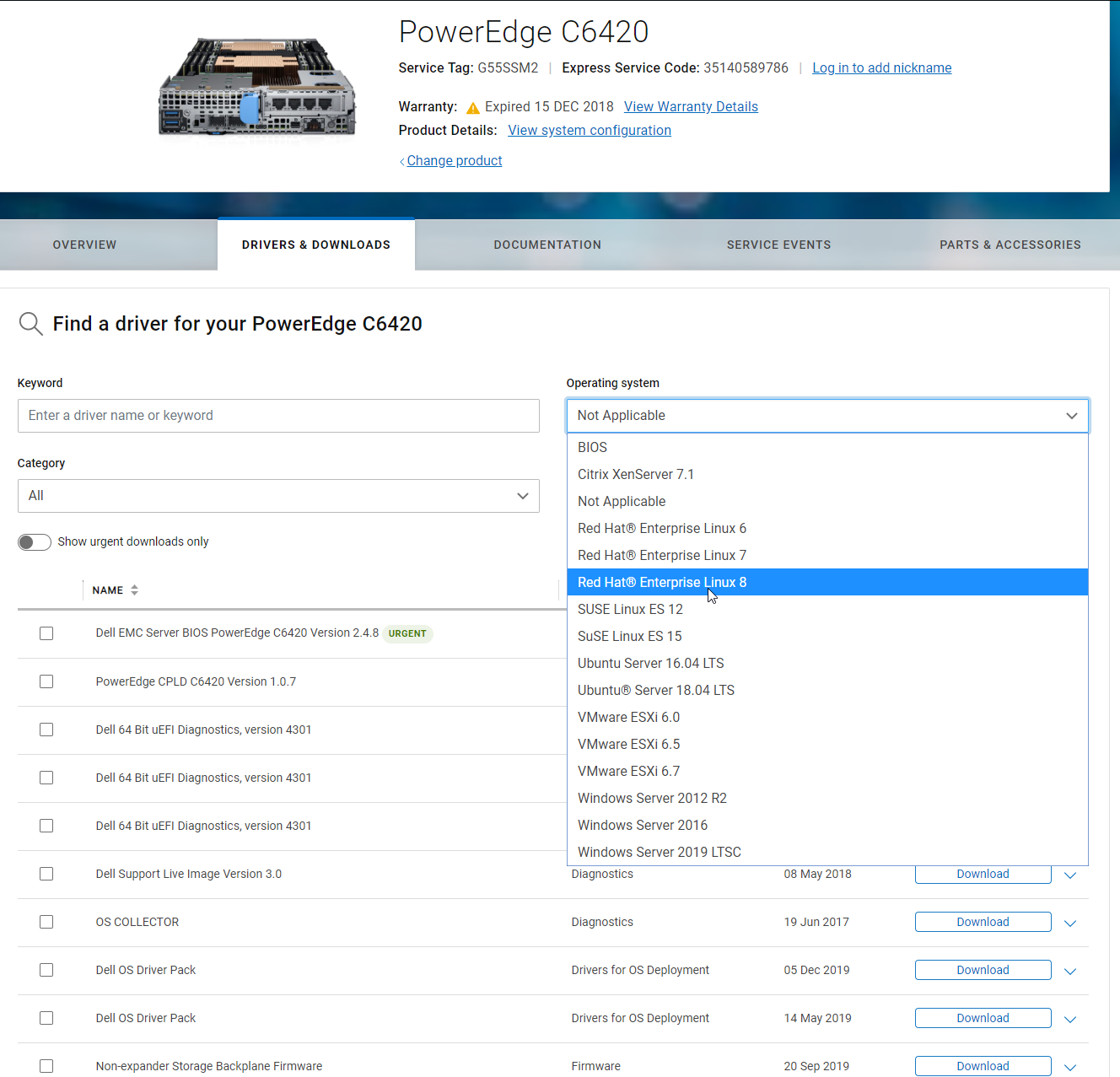Screen dimensions: 1120x1077
Task: Choose Red Hat Enterprise Linux 7
Action: [x=827, y=555]
